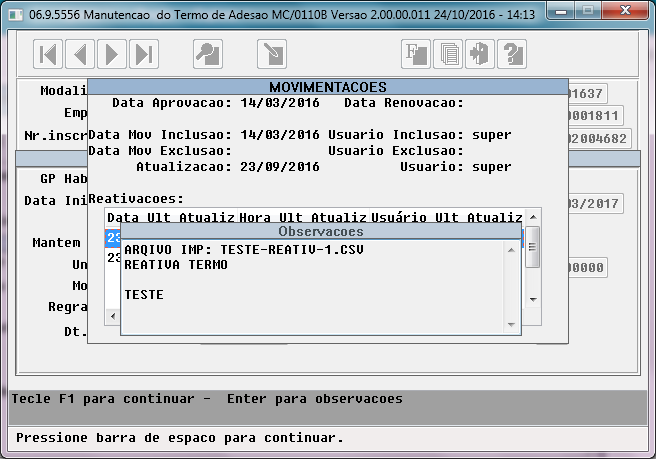Click the Data Ult Atualiz column header
The width and height of the screenshot is (656, 459).
171,217
